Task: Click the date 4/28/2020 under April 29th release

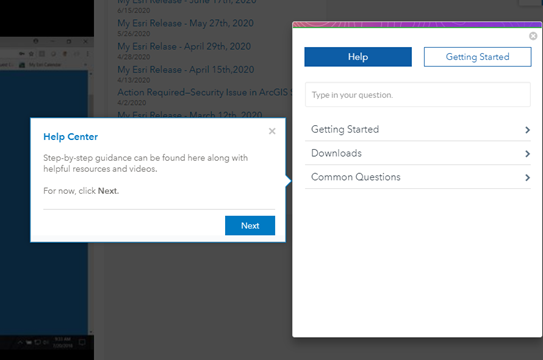Action: coord(134,57)
